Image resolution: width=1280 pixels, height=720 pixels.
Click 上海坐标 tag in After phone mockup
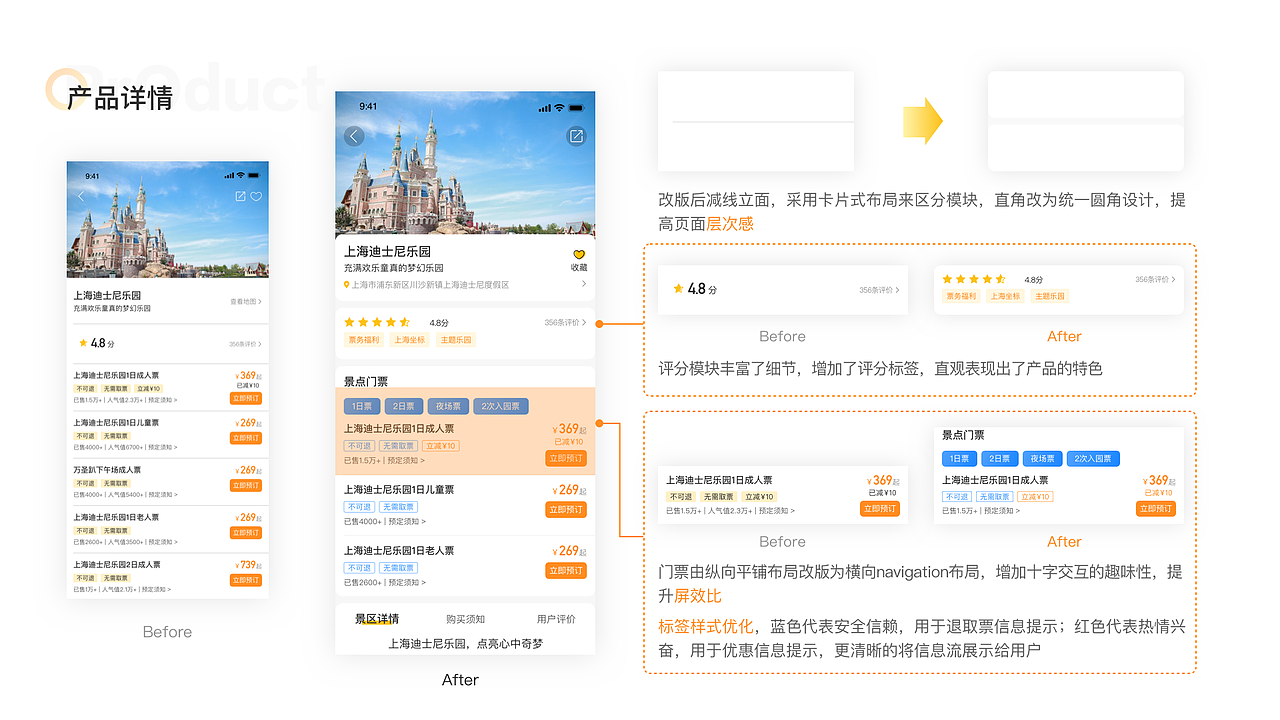click(x=409, y=340)
